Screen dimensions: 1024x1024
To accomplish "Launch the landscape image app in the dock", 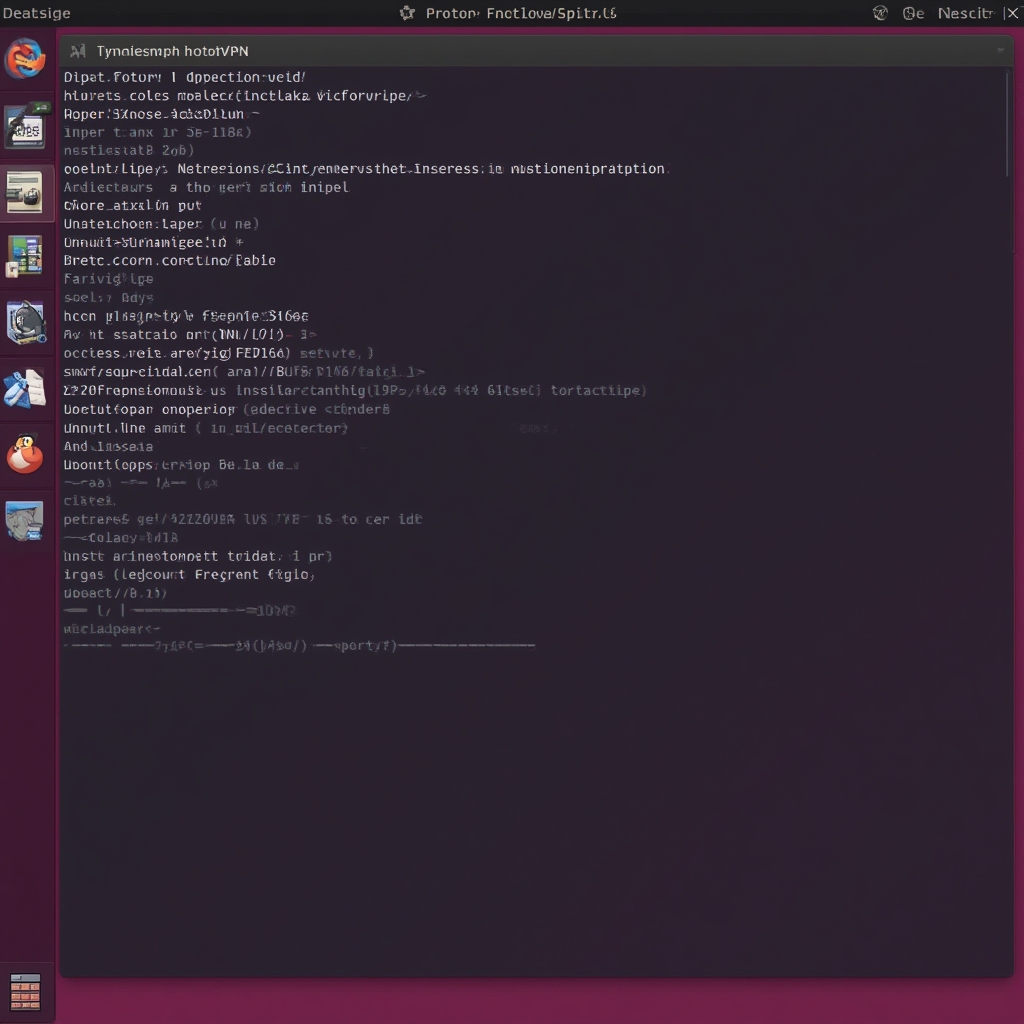I will [25, 520].
